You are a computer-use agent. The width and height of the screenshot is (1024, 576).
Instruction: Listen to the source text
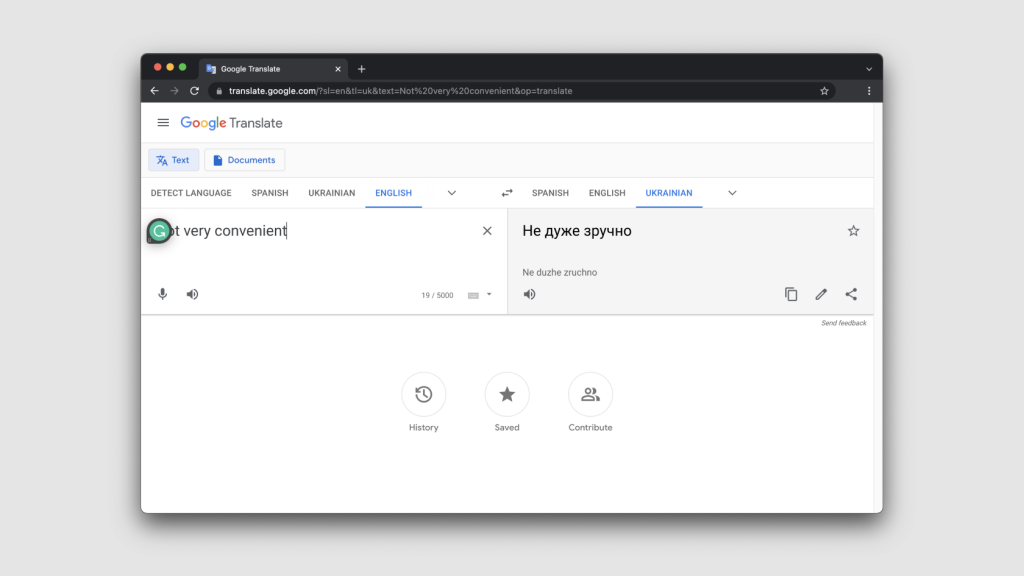click(192, 294)
